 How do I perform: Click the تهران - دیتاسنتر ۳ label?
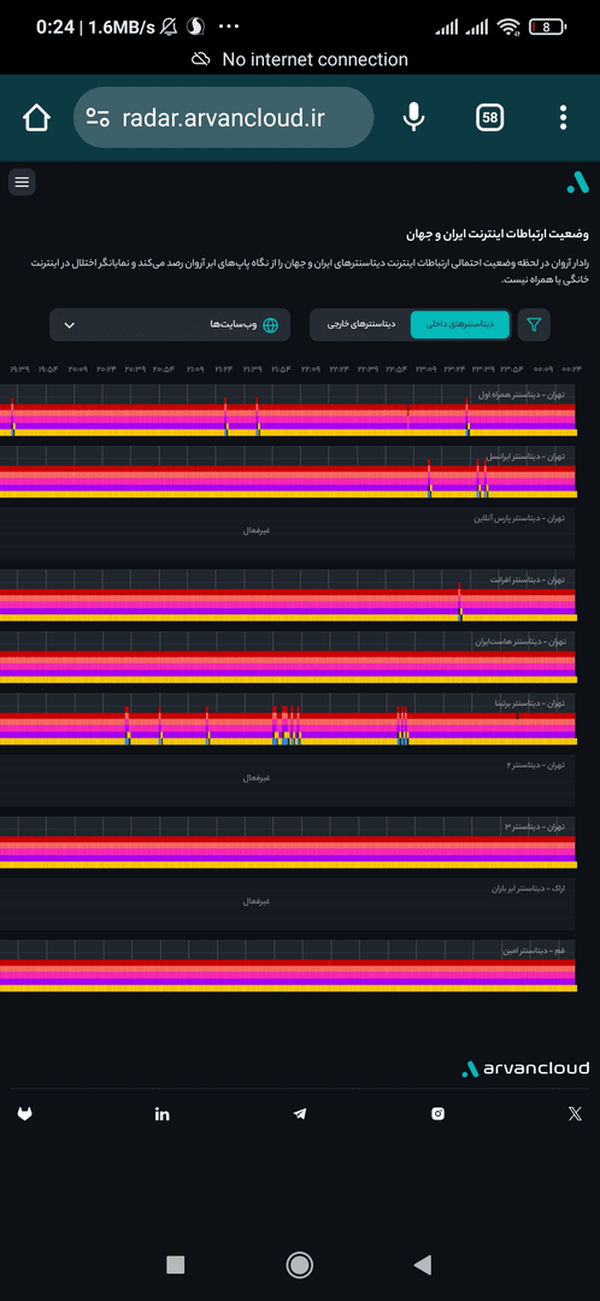coord(535,827)
